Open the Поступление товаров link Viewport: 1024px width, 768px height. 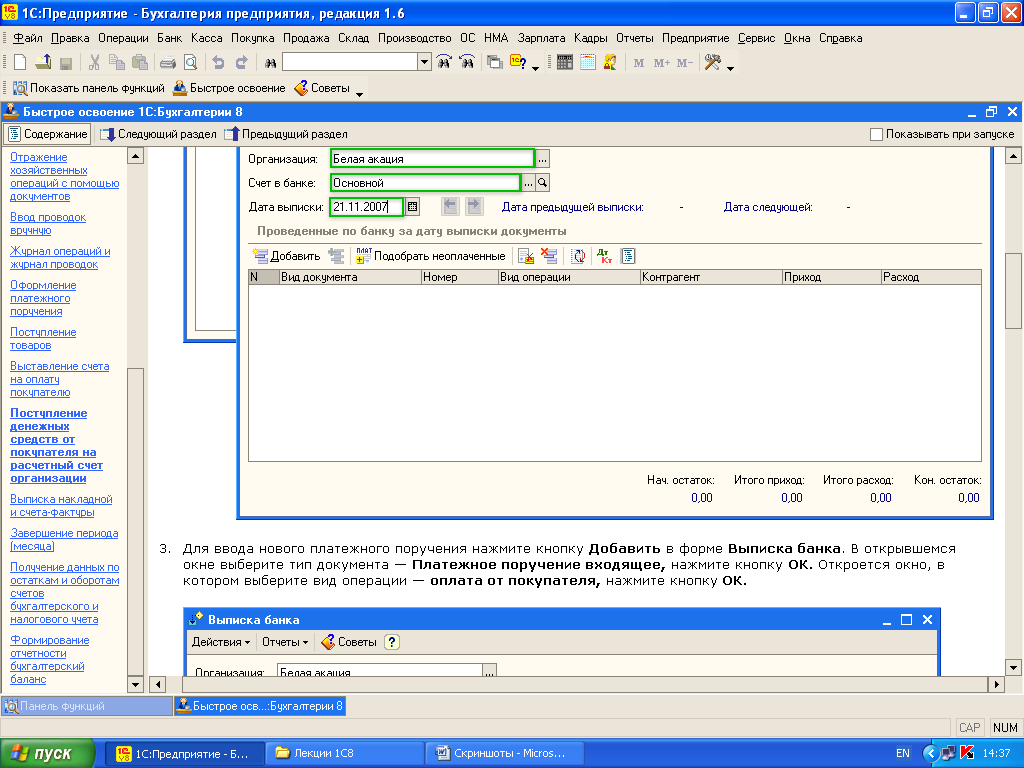pos(43,338)
